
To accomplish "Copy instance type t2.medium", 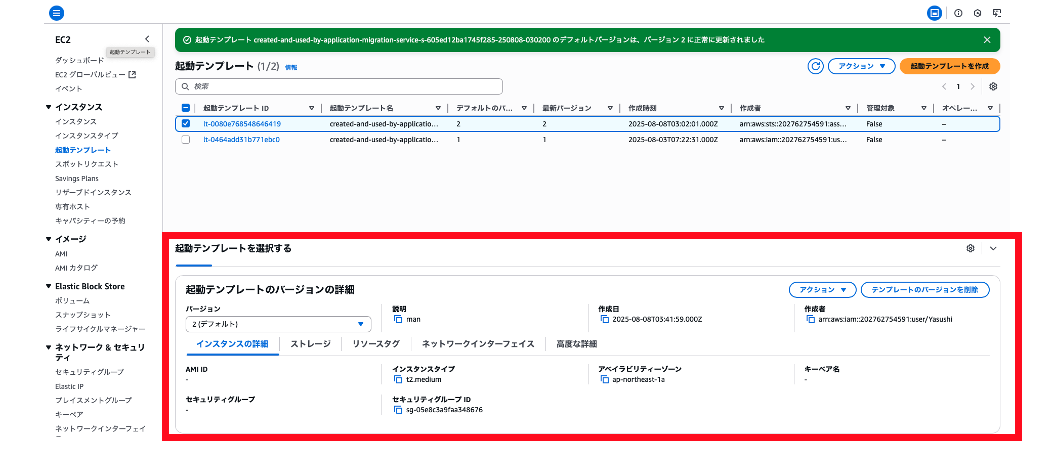I will coord(398,380).
